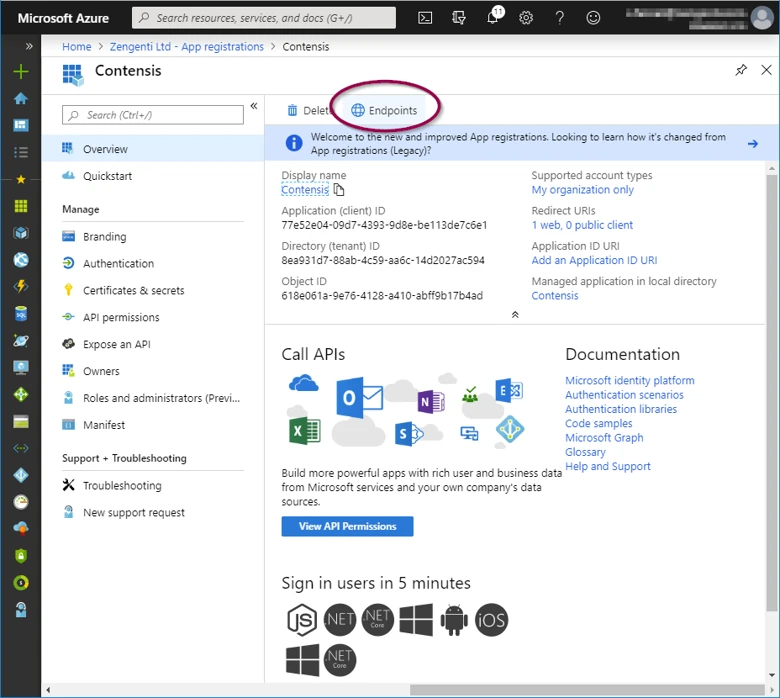Click the Delete toolbar button
This screenshot has width=780, height=698.
(x=308, y=110)
